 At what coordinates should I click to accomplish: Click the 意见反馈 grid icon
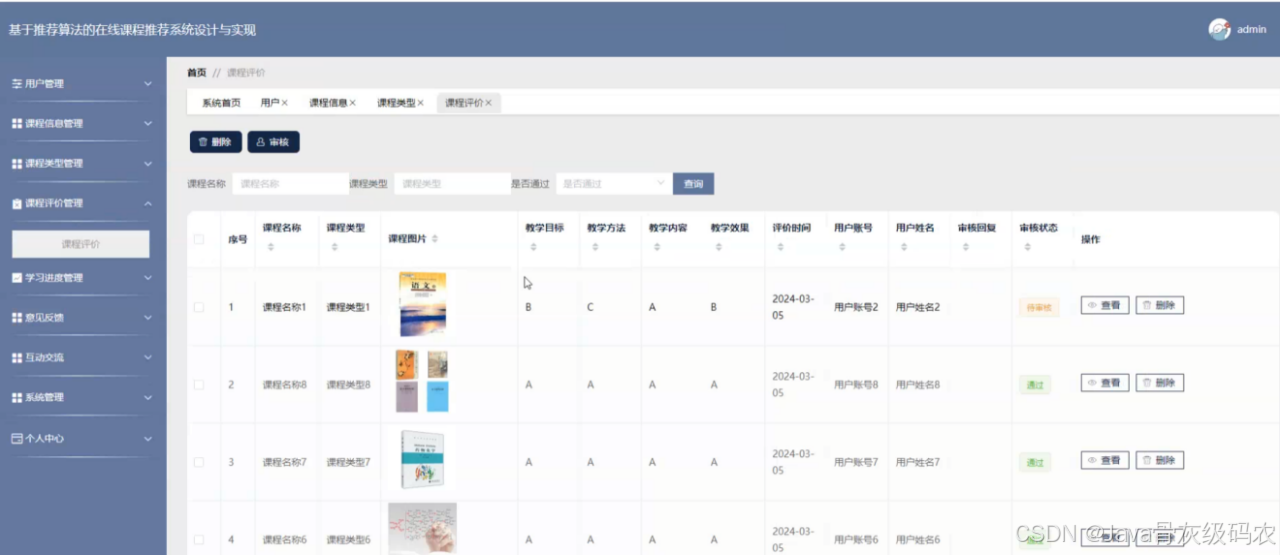16,317
